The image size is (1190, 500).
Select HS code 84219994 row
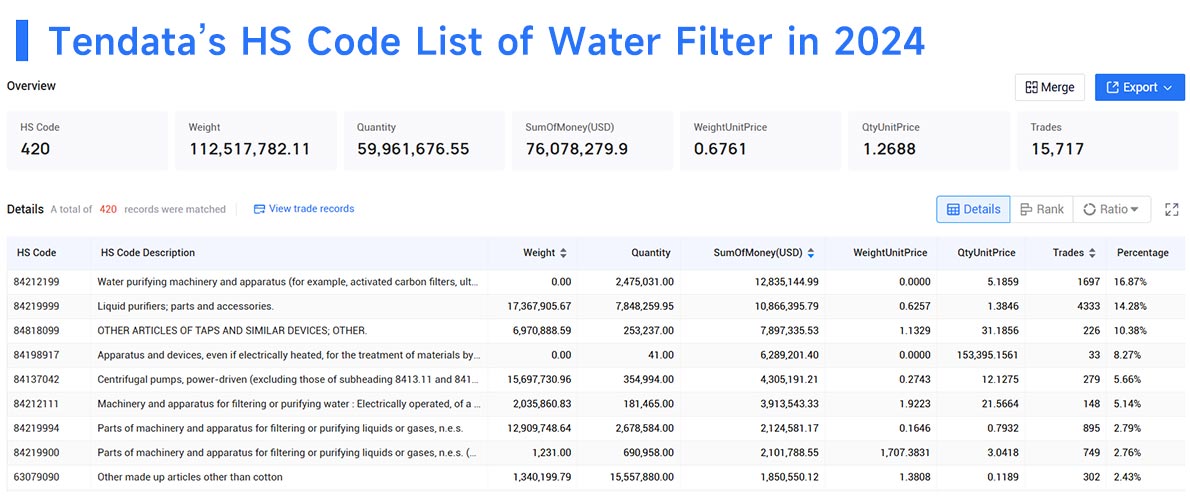coord(596,428)
